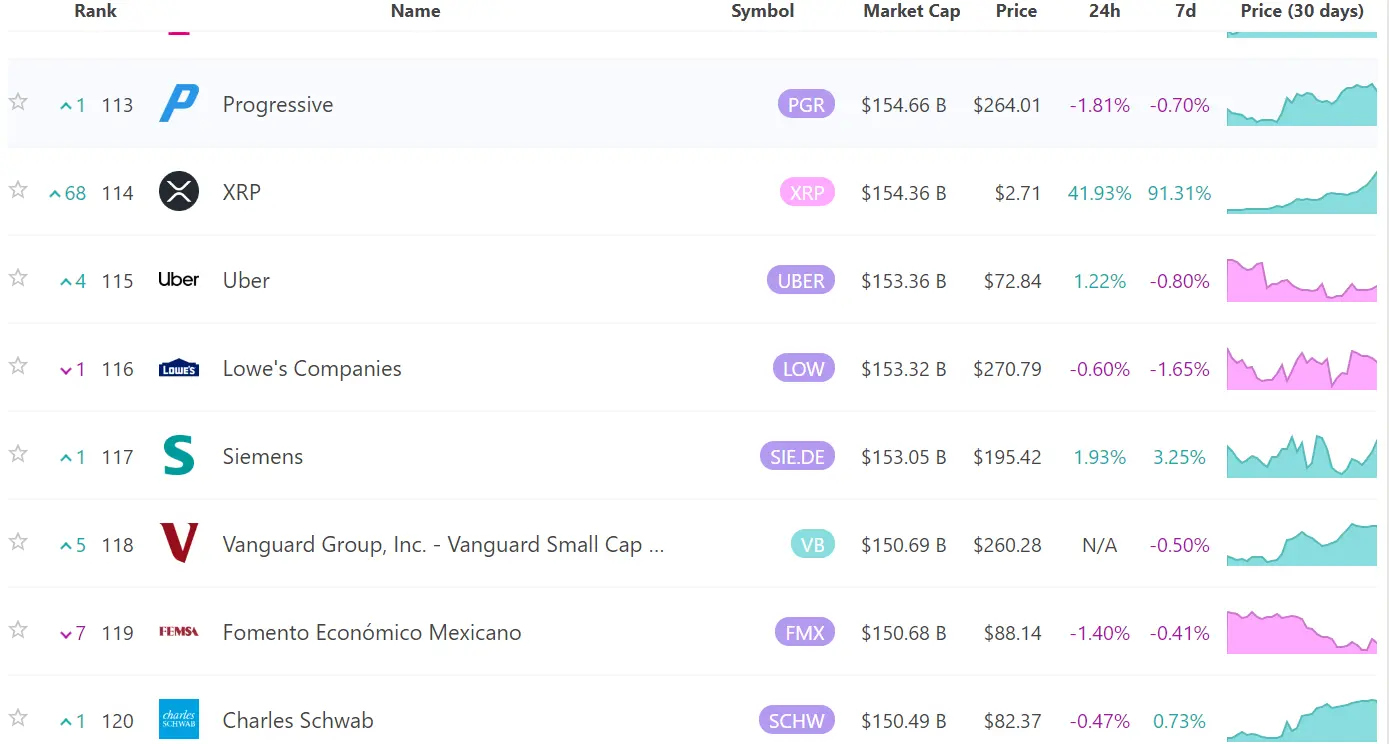
Task: Click the XRP logo
Action: 178,192
